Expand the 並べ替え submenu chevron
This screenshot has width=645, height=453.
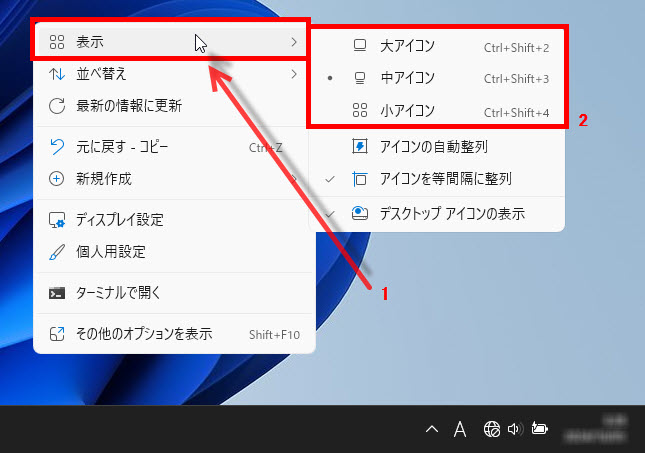tap(293, 74)
